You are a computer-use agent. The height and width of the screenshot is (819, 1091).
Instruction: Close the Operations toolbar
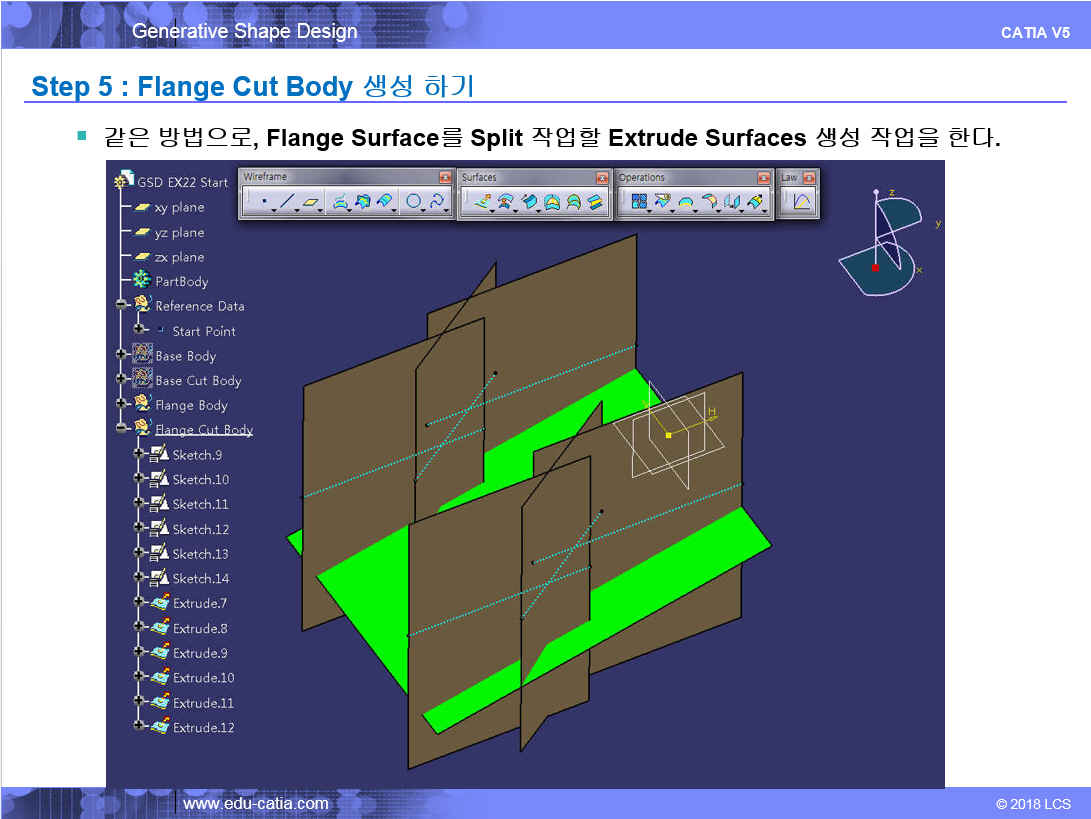(763, 178)
